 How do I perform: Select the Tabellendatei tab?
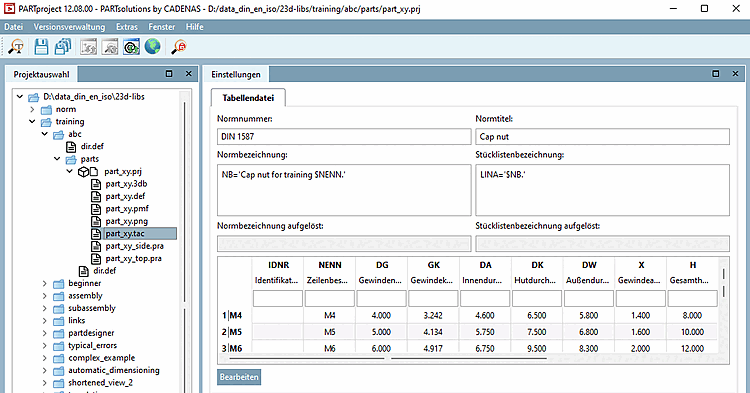(248, 98)
